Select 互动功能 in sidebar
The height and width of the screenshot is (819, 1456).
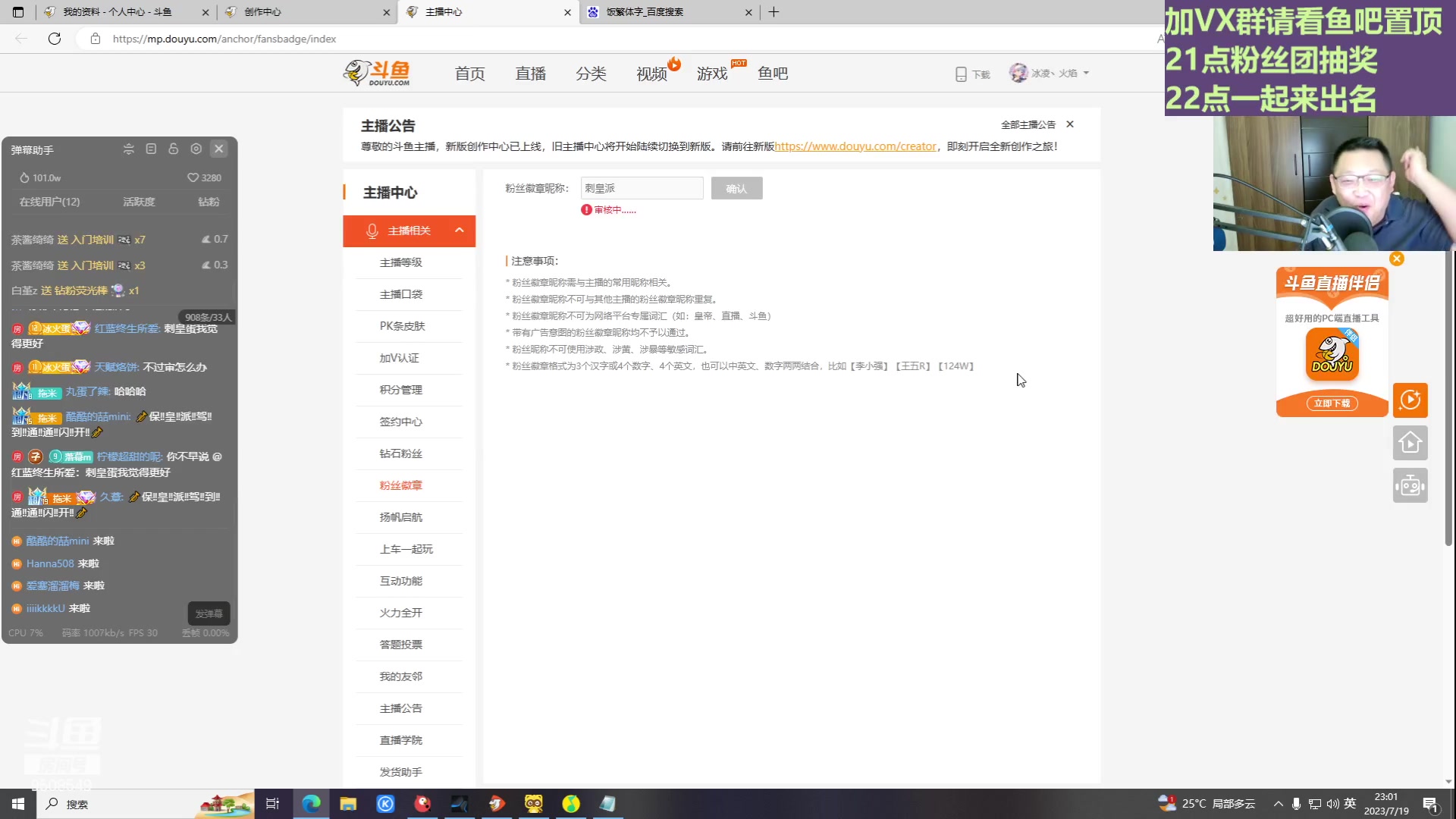(401, 581)
